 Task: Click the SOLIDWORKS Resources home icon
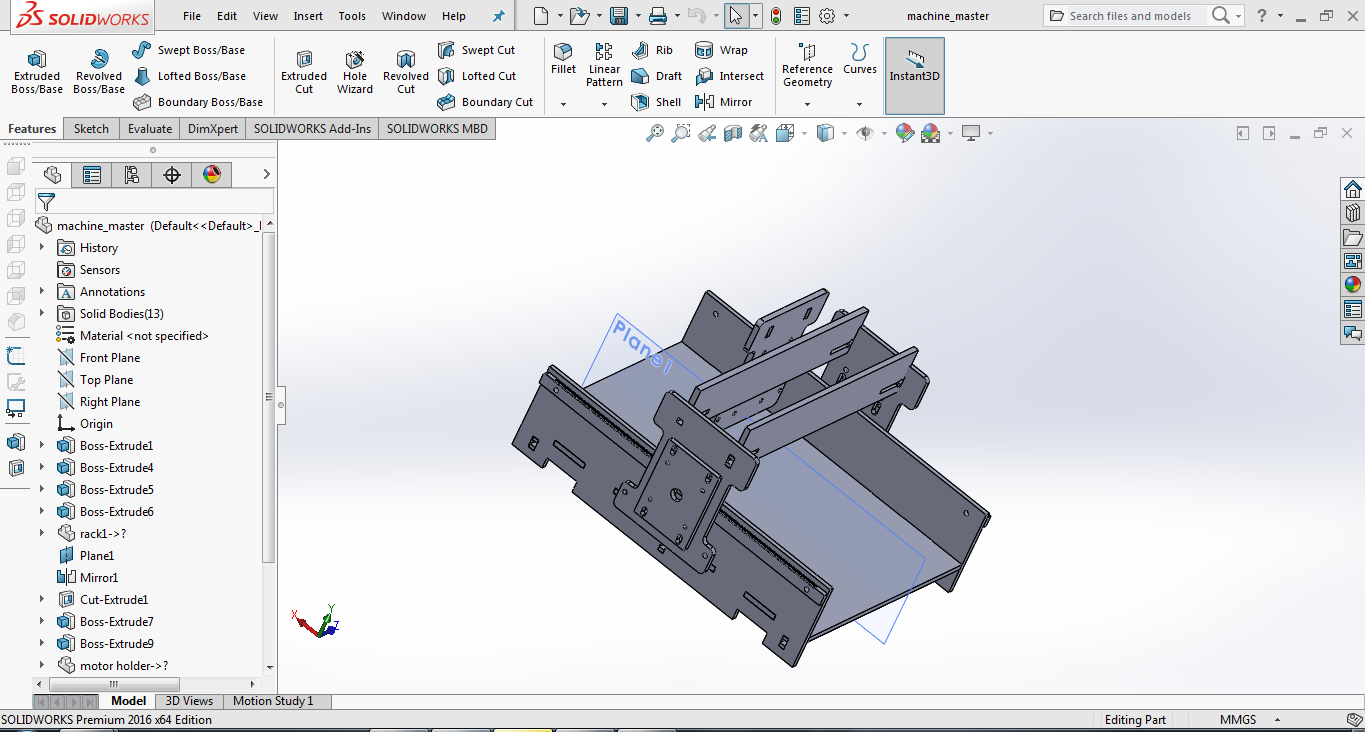[x=1352, y=189]
